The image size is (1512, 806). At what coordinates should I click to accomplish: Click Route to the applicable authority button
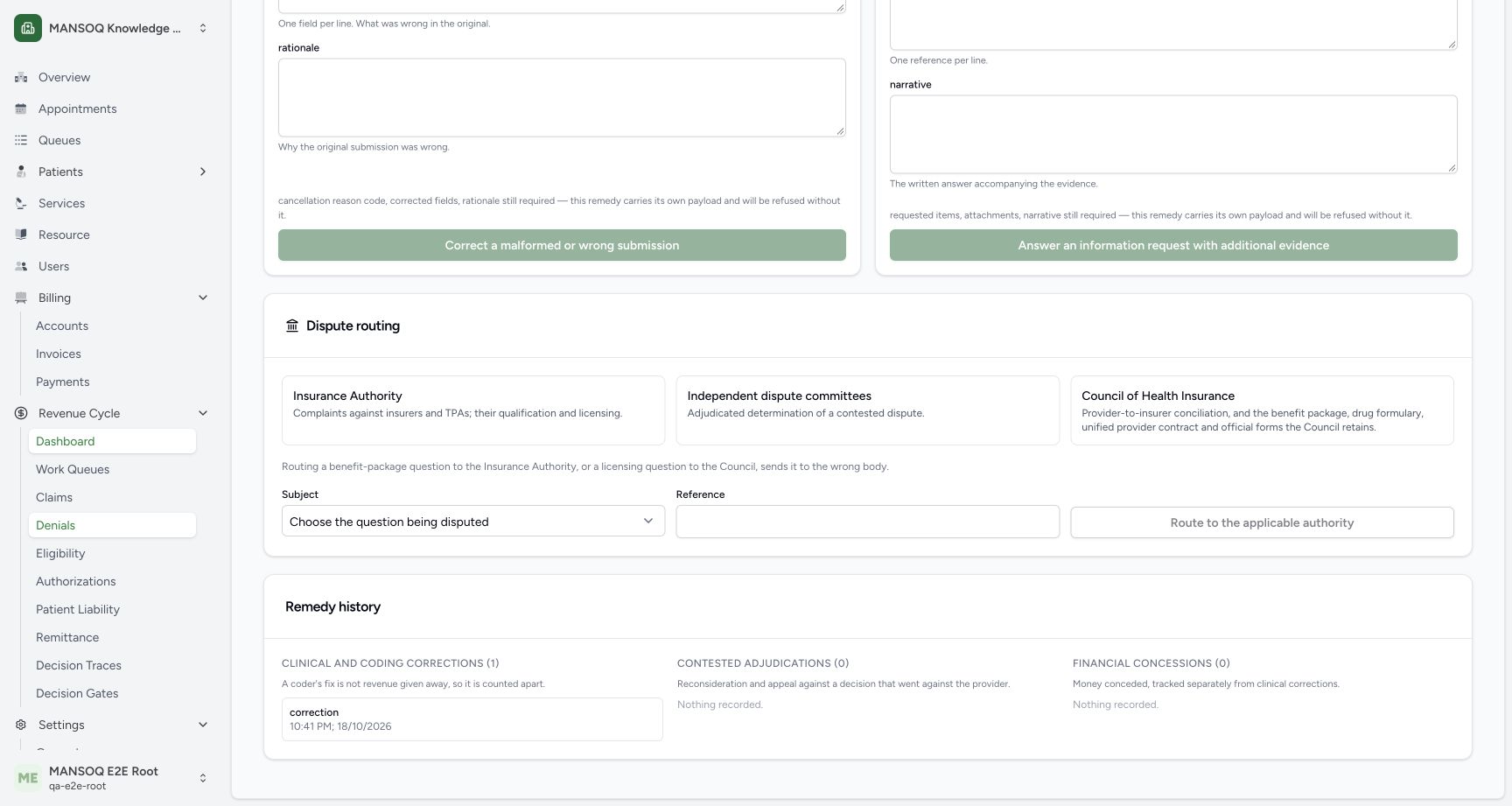pos(1262,522)
